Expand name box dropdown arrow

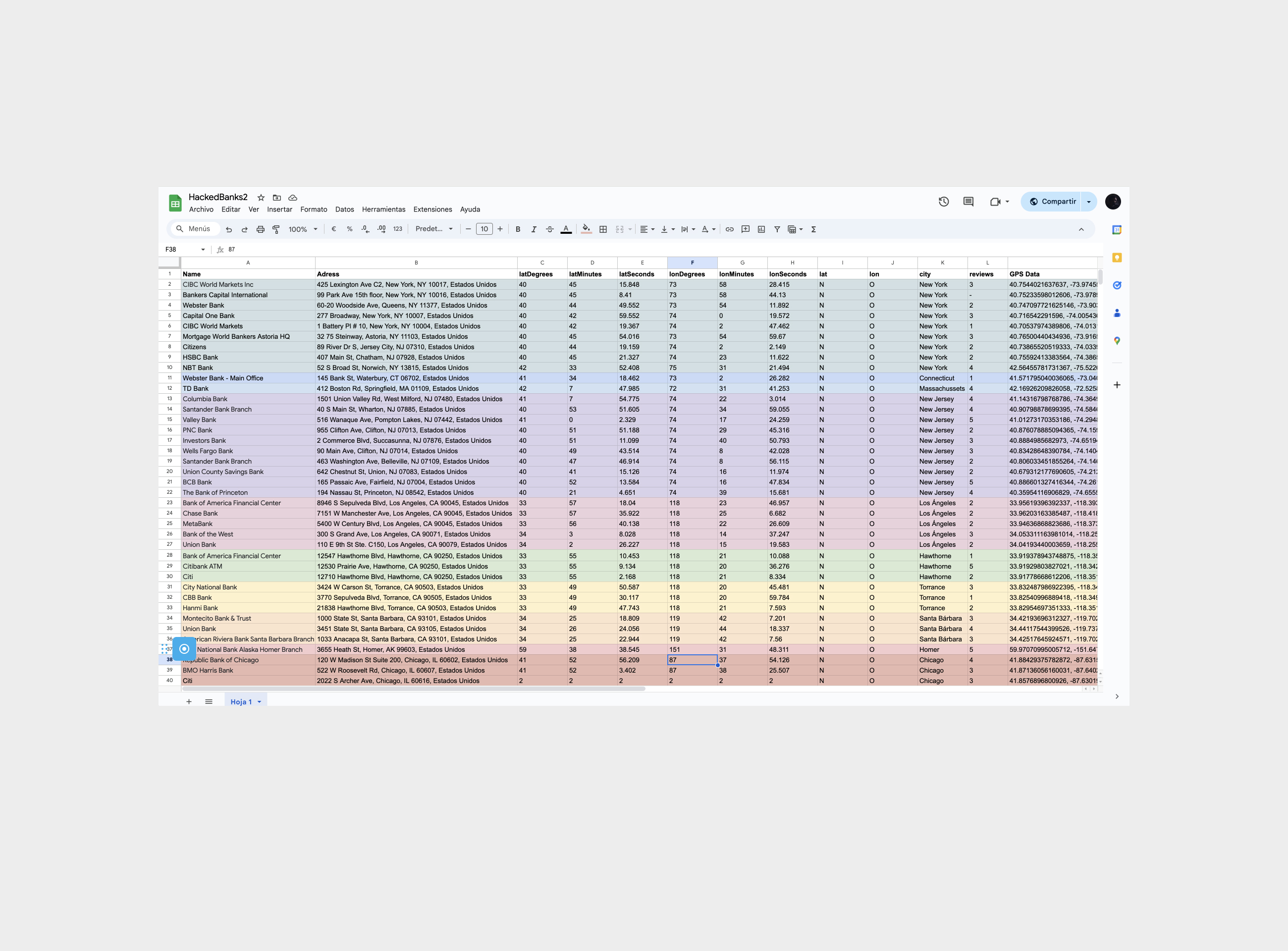[x=203, y=249]
